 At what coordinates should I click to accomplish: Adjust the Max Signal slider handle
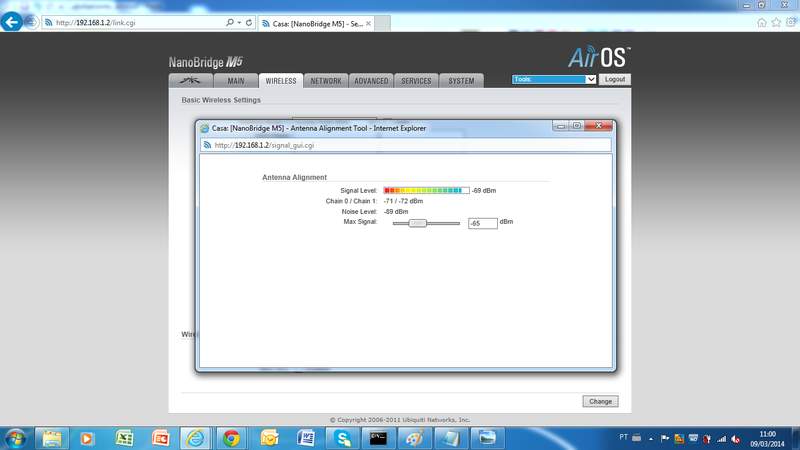(417, 223)
